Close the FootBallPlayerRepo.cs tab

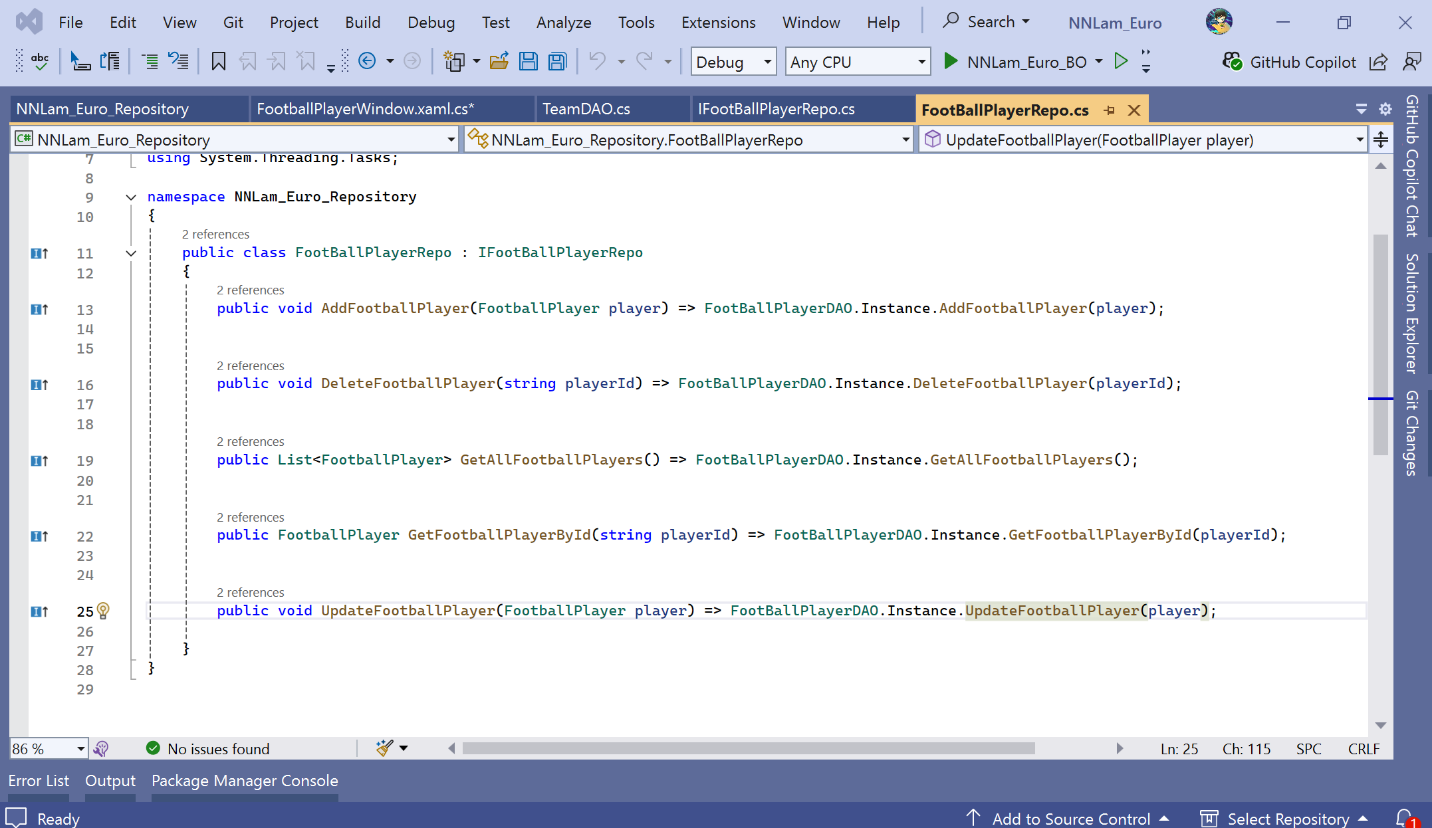[x=1134, y=110]
